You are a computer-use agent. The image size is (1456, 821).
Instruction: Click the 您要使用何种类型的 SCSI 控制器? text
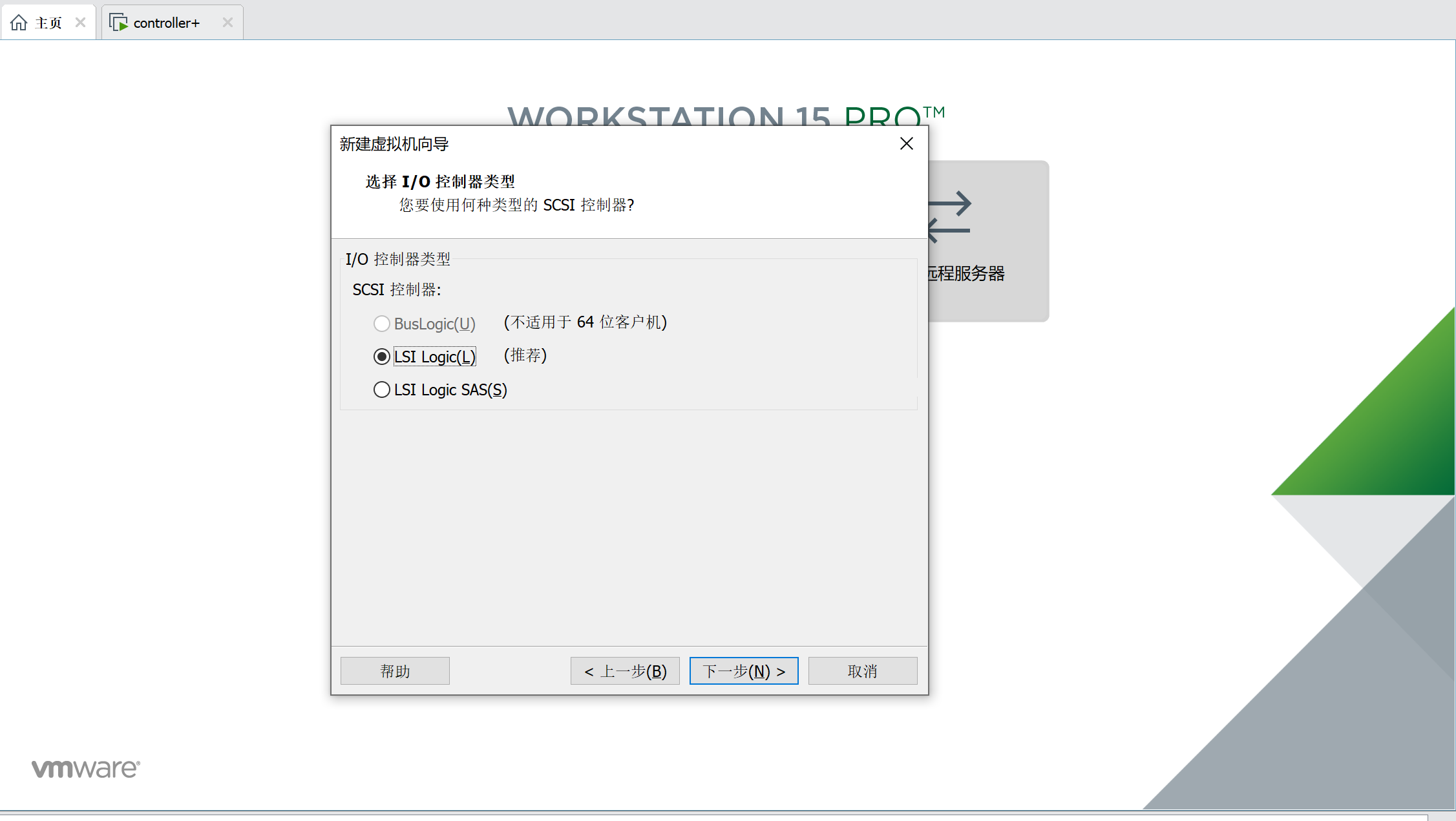tap(517, 205)
